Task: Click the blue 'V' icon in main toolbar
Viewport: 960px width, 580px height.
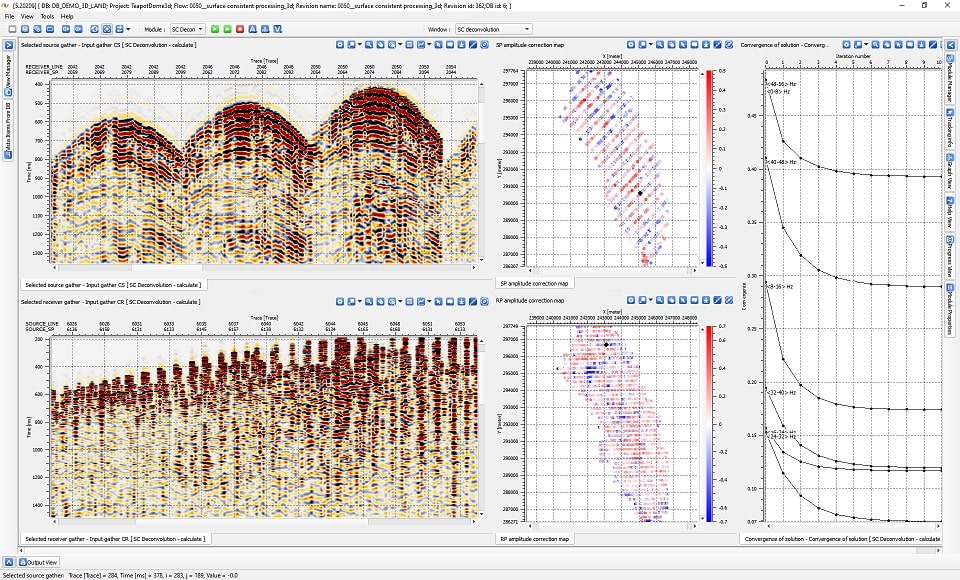Action: pyautogui.click(x=279, y=30)
